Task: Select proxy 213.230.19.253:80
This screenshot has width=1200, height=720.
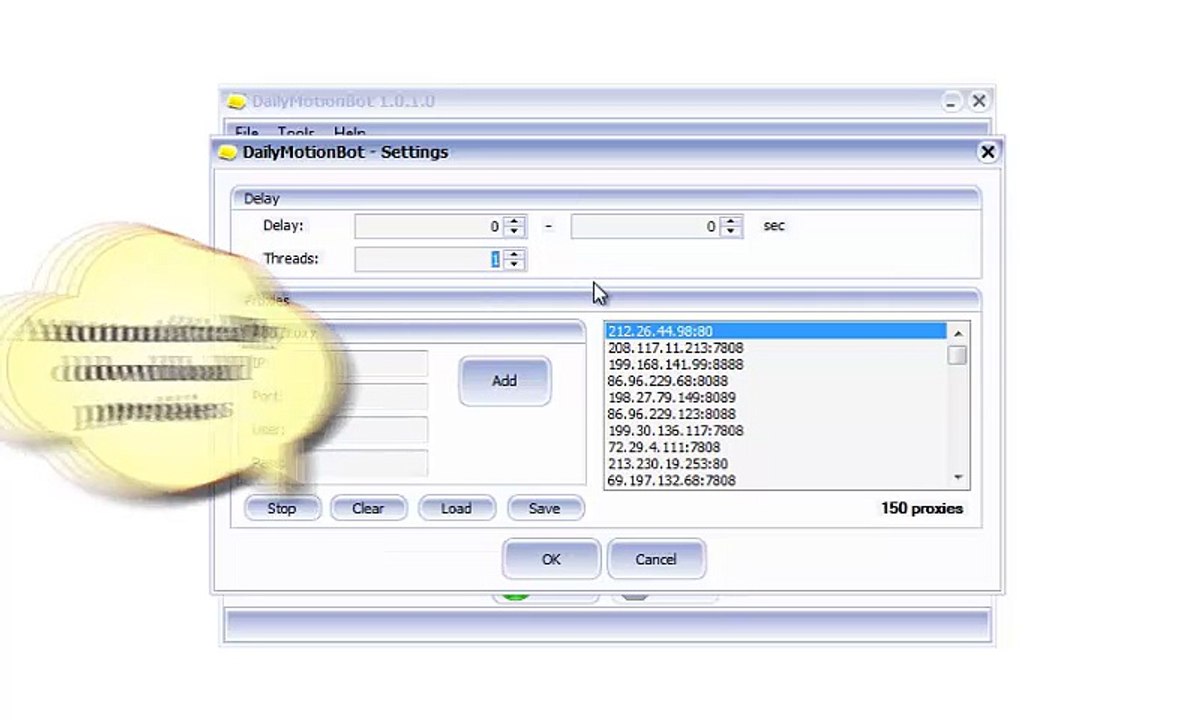Action: (x=776, y=464)
